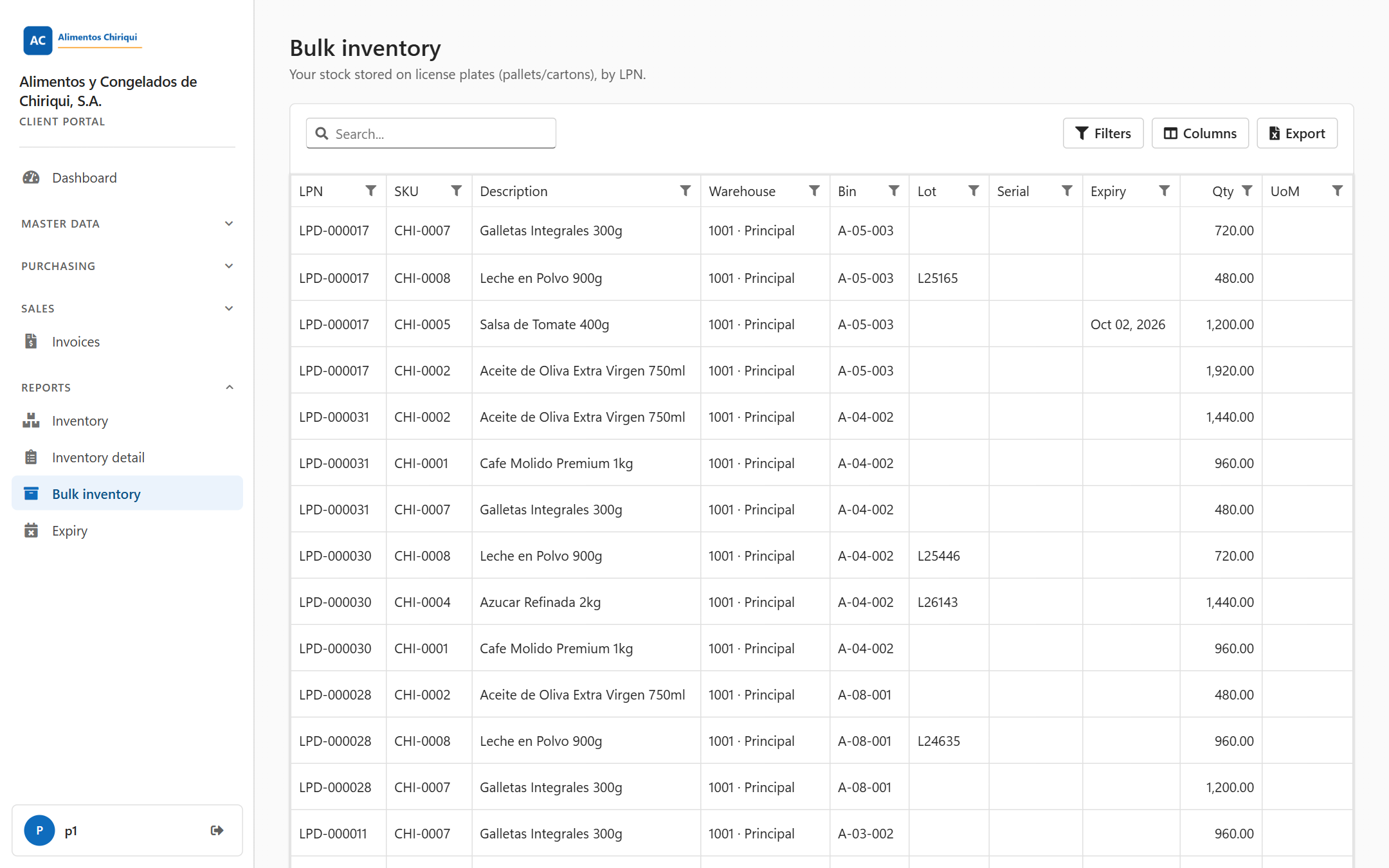Click the Columns button

[1200, 133]
